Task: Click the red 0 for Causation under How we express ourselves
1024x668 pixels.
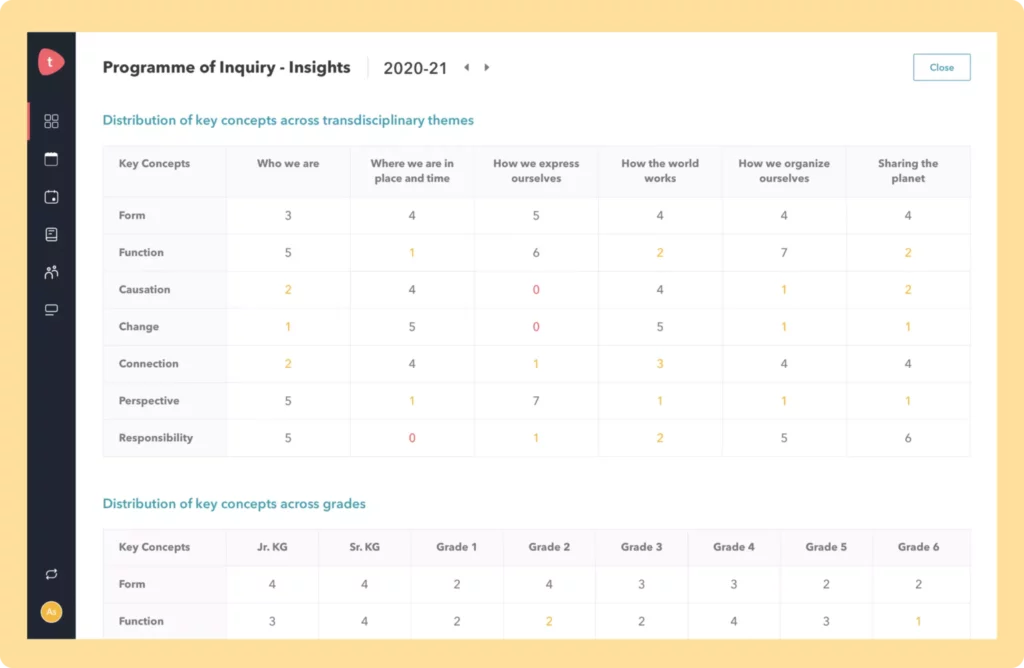Action: (x=536, y=290)
